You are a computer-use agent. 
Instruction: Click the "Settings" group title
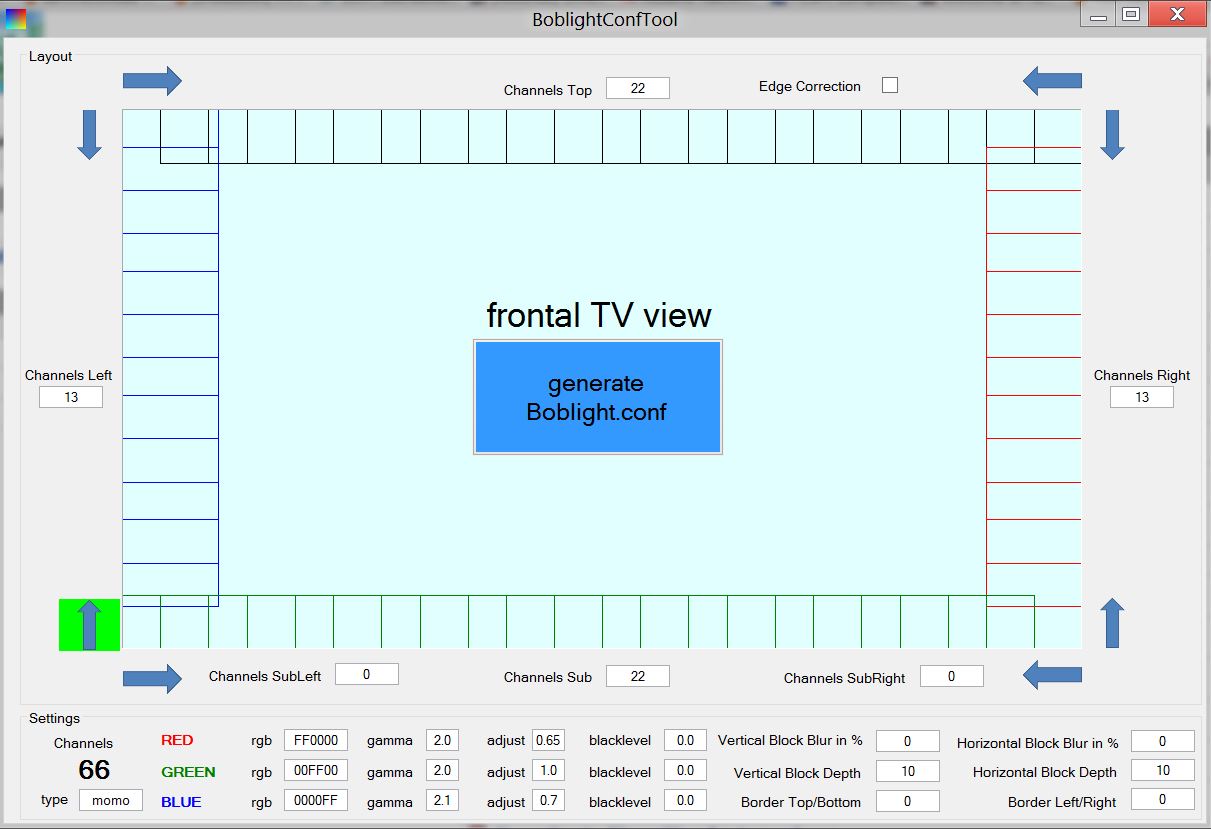(54, 718)
